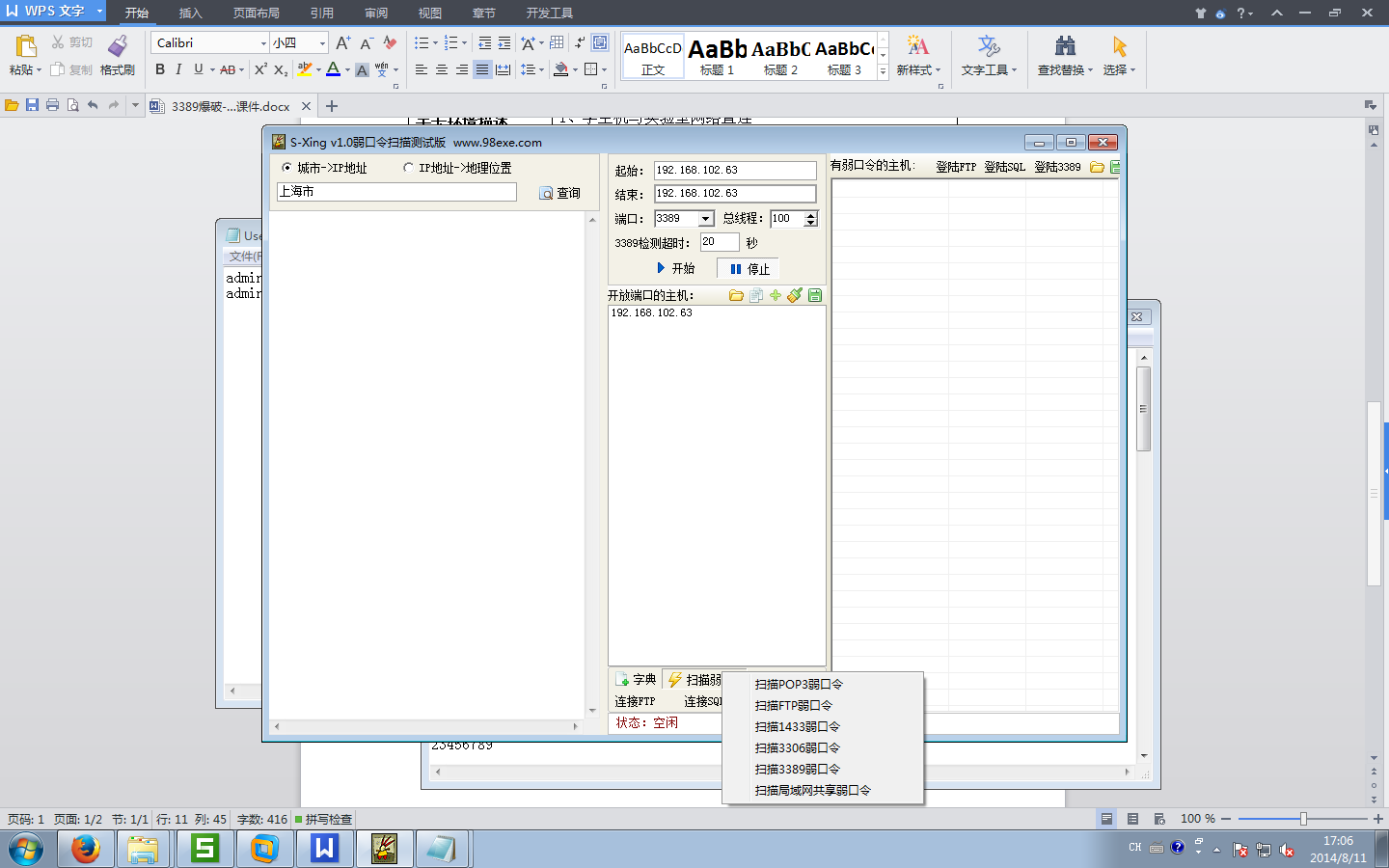Toggle the 拼写检查 spell check indicator
This screenshot has height=868, width=1389.
pyautogui.click(x=324, y=819)
